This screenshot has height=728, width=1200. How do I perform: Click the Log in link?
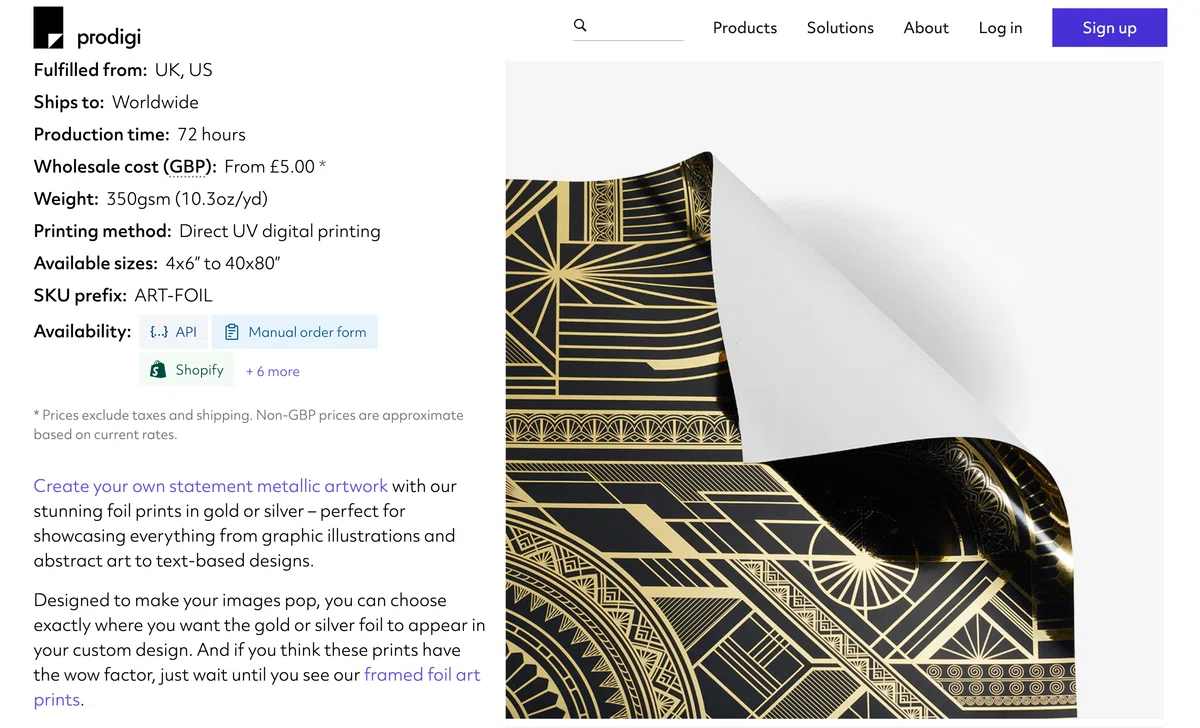pyautogui.click(x=1000, y=28)
